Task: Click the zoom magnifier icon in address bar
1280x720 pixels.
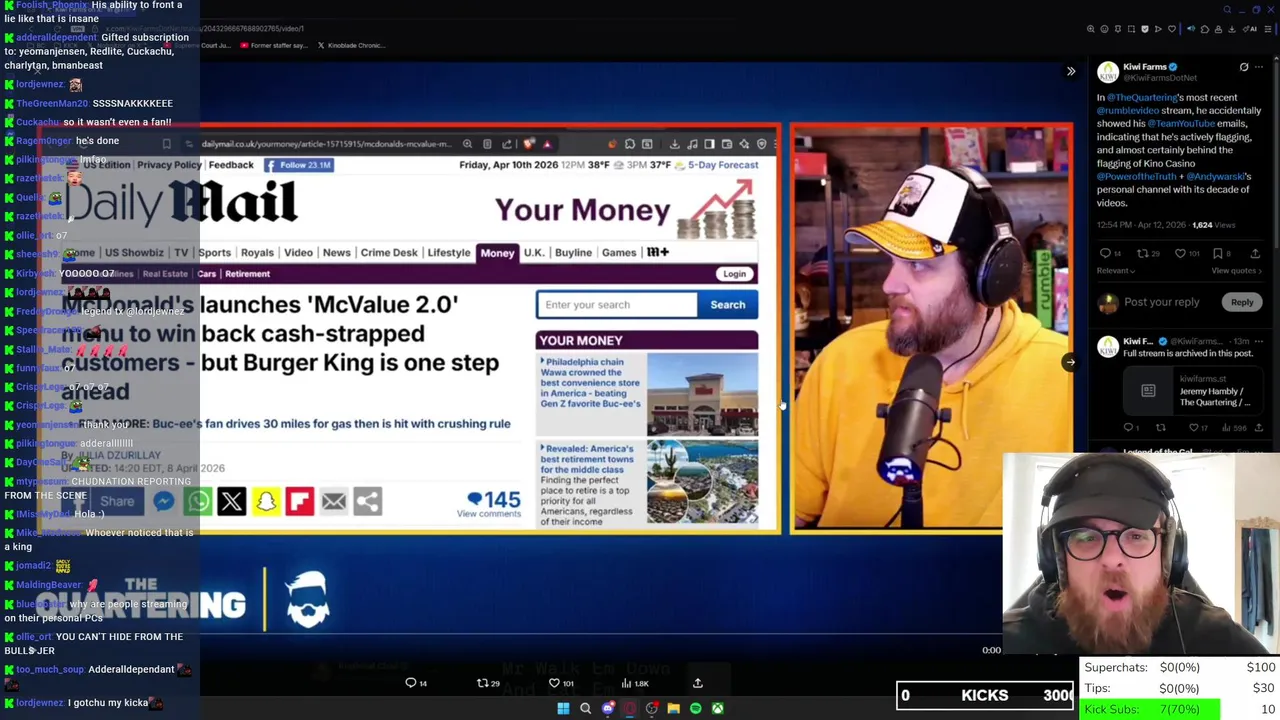Action: (467, 144)
